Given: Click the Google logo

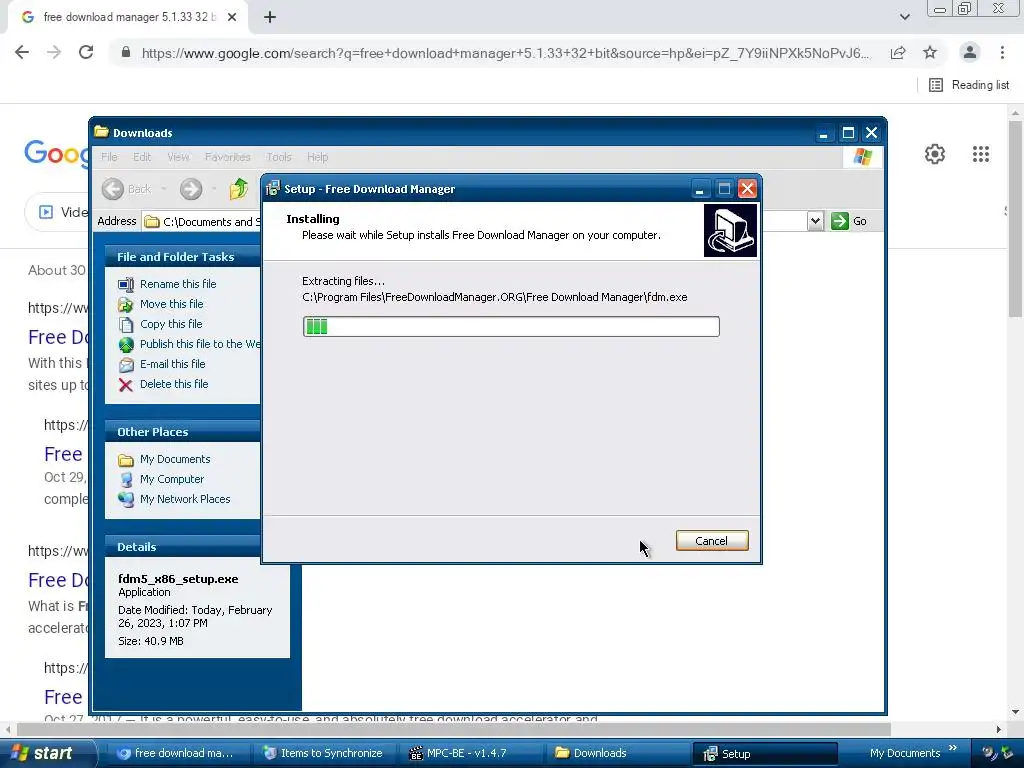Looking at the screenshot, I should [56, 153].
